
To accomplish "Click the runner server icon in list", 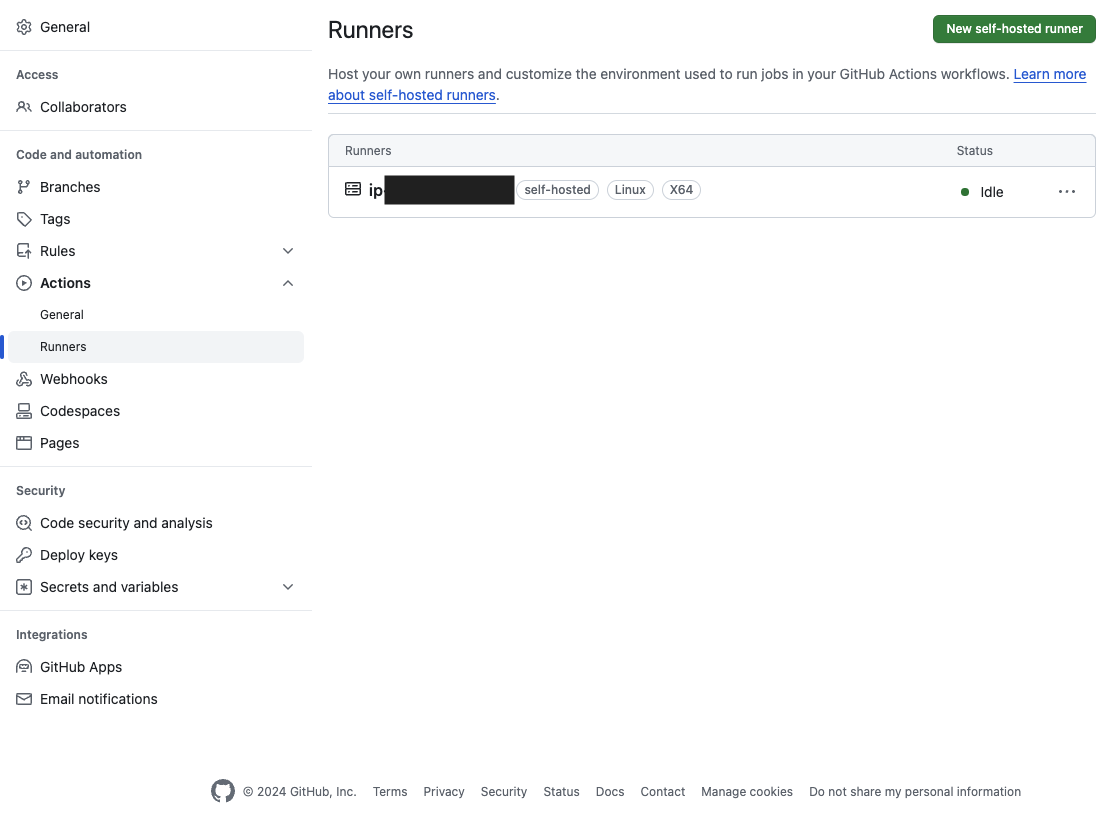I will (x=353, y=189).
